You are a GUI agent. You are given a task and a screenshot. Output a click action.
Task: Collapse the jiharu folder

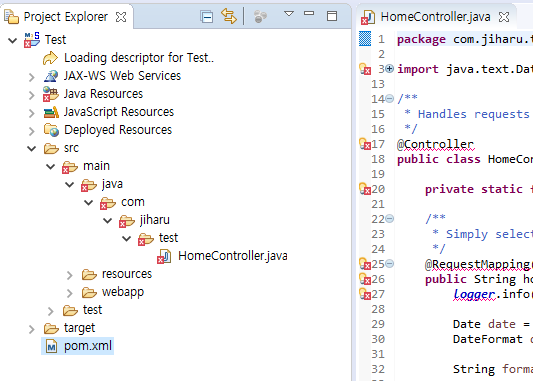click(x=108, y=221)
